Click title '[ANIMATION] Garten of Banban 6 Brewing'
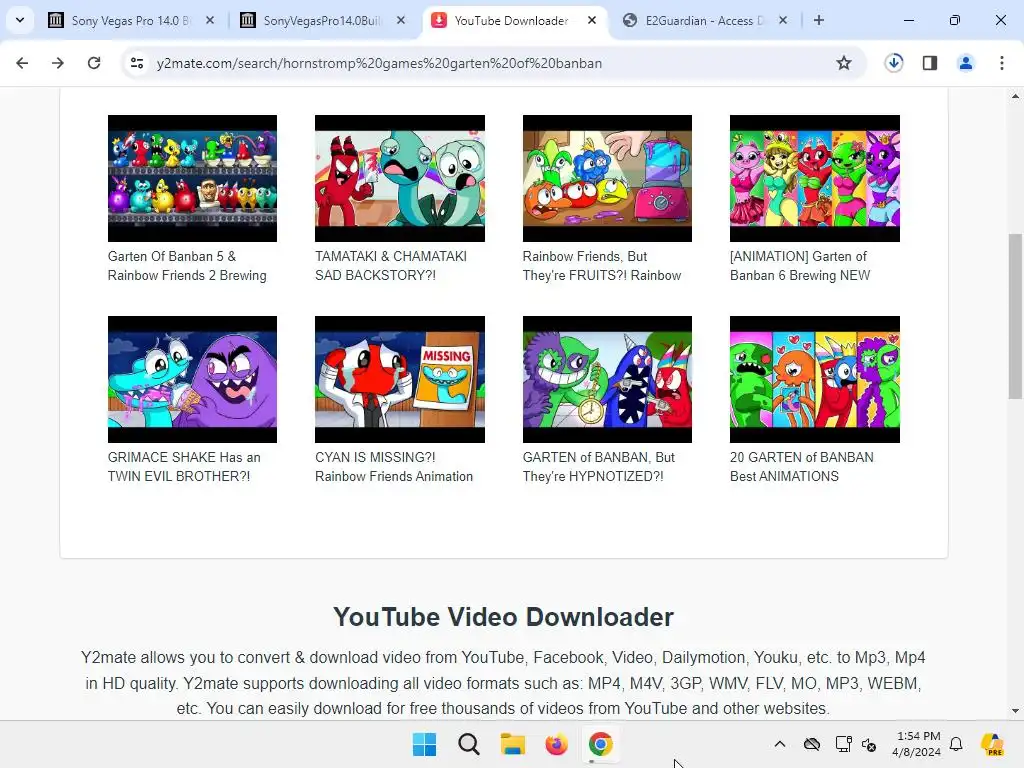1024x768 pixels. pyautogui.click(x=800, y=266)
